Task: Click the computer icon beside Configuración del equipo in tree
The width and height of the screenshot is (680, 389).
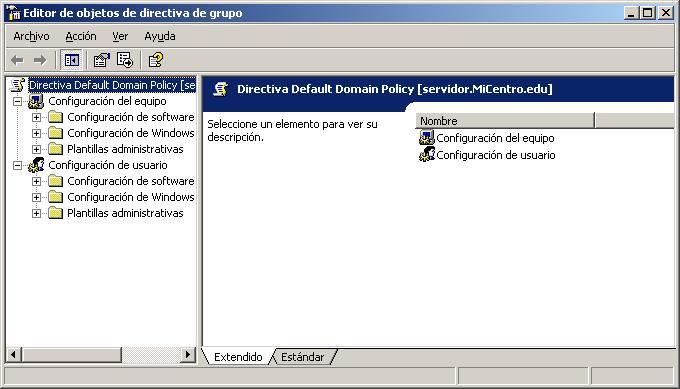Action: click(x=36, y=101)
